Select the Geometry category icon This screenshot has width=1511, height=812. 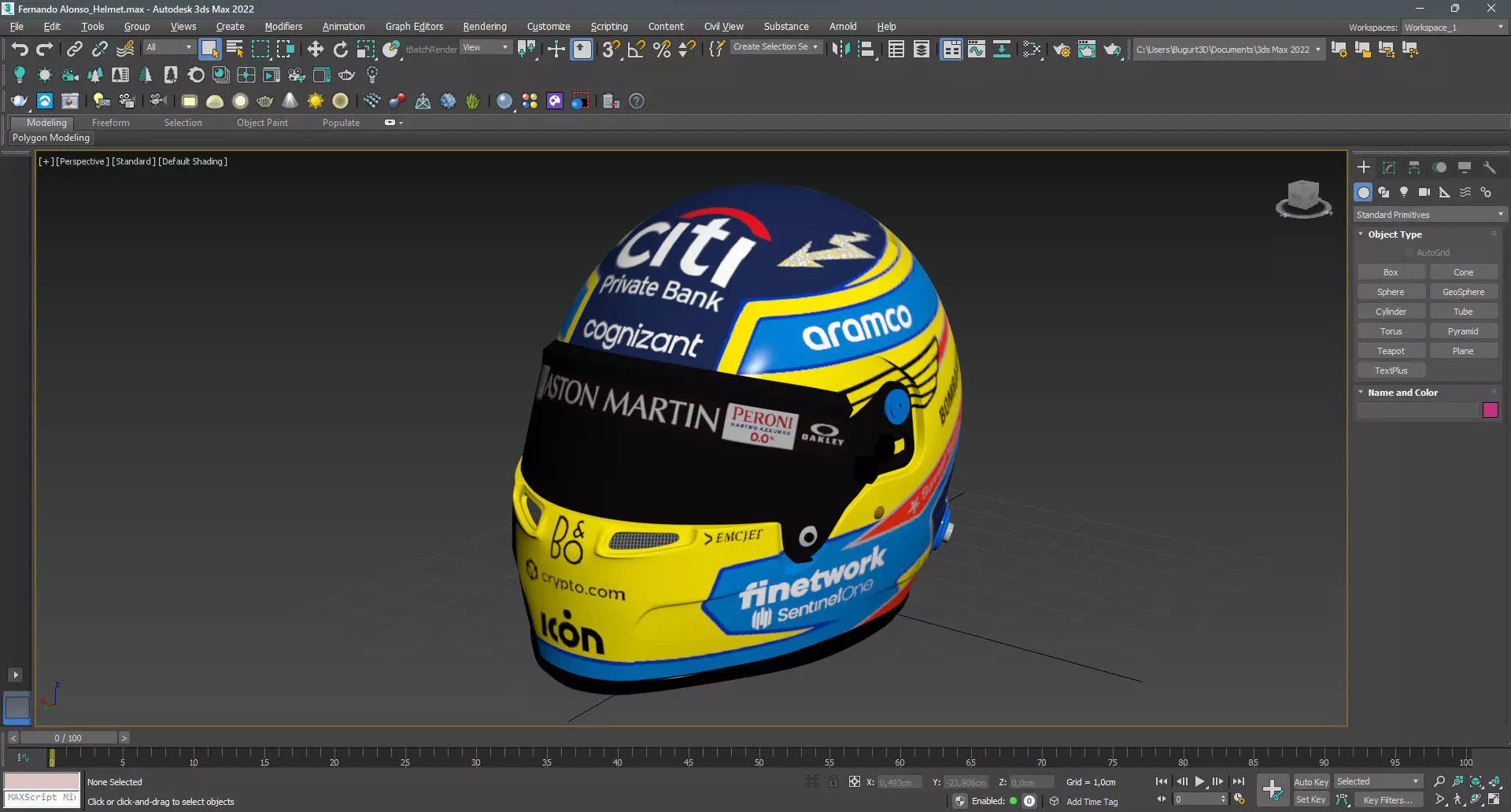1363,192
